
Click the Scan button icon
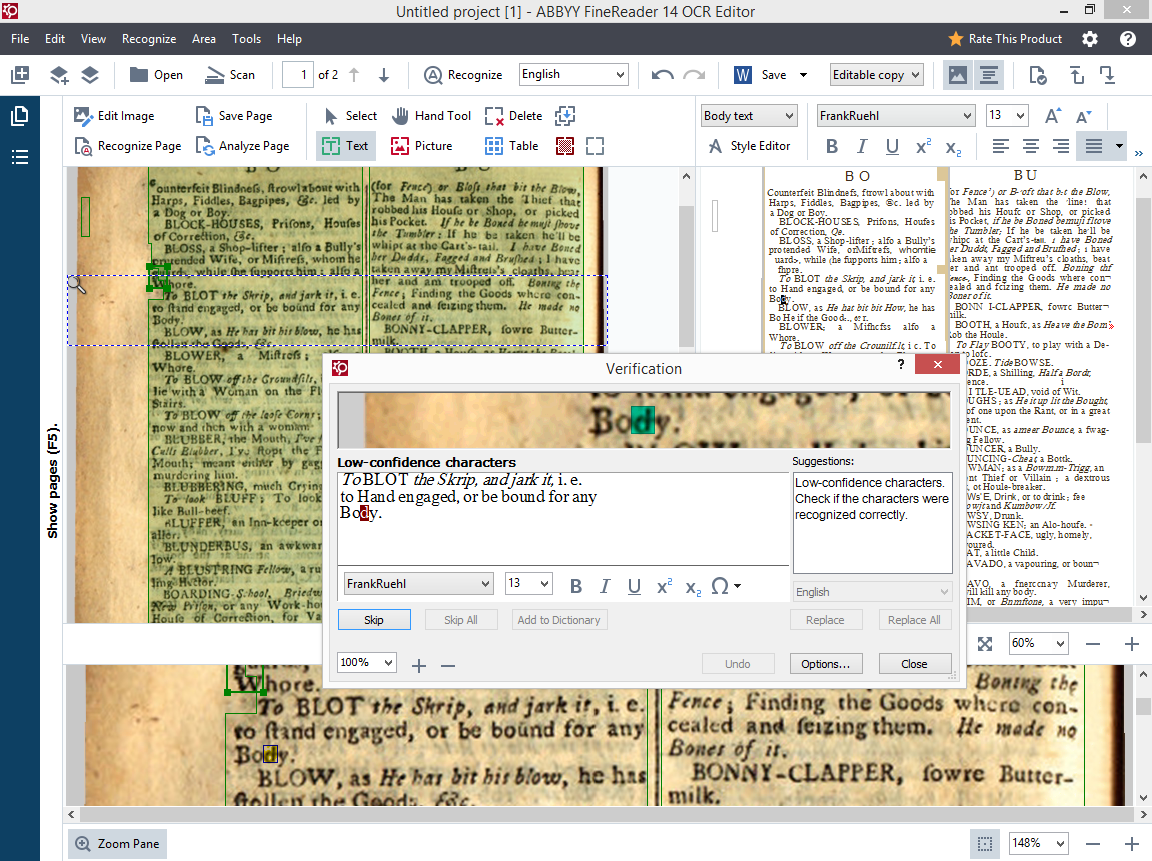(230, 74)
